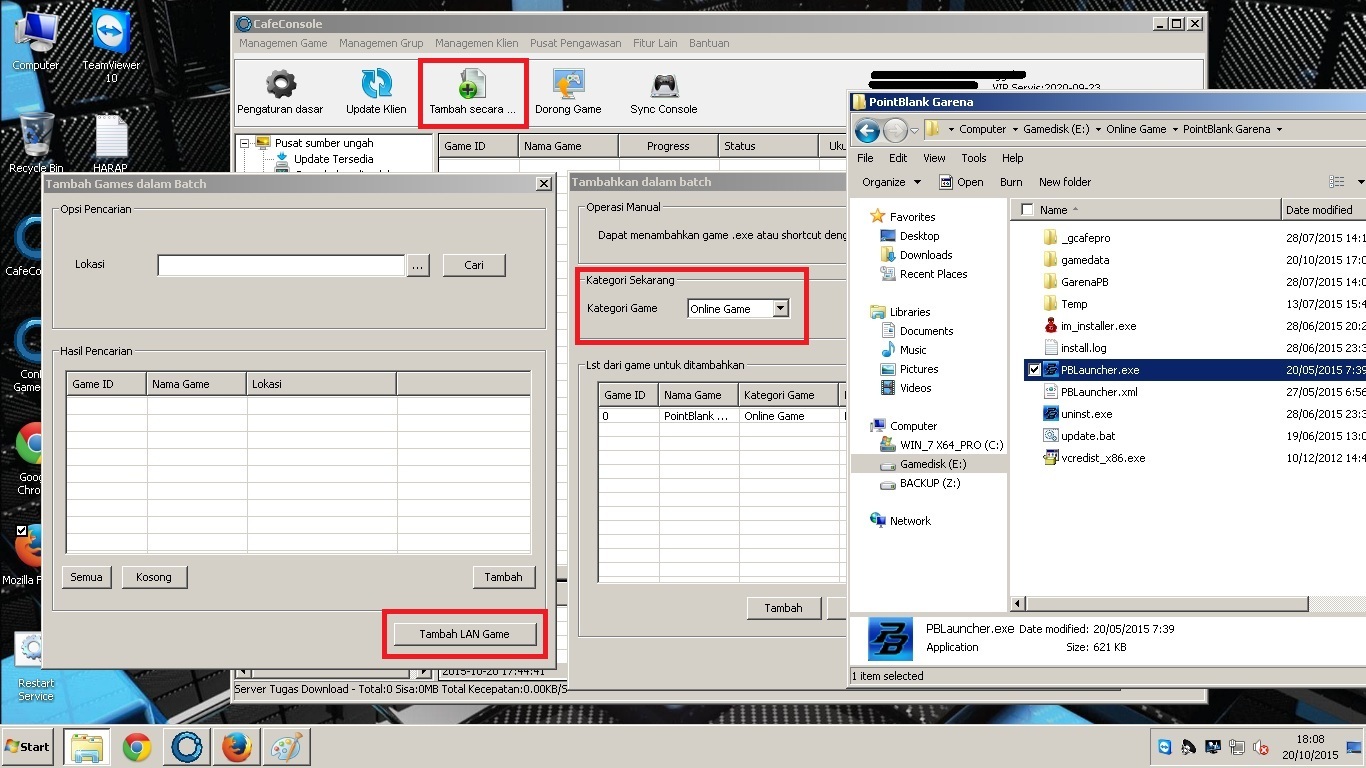Expand Computer breadcrumb arrow in Explorer

click(1014, 129)
